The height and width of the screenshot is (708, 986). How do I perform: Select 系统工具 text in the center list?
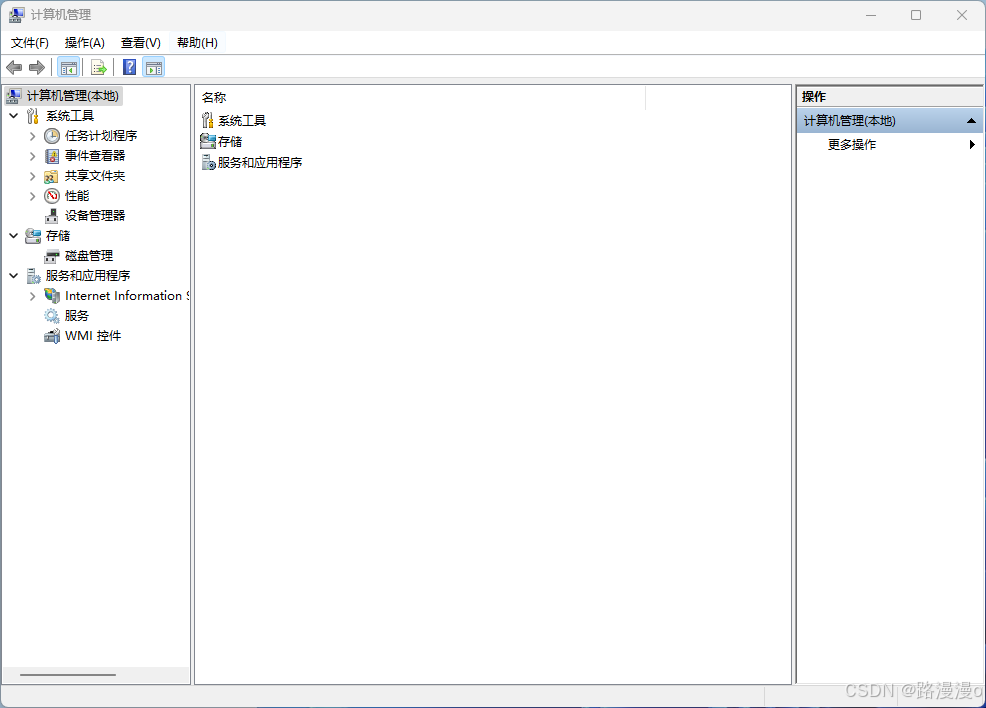click(242, 120)
